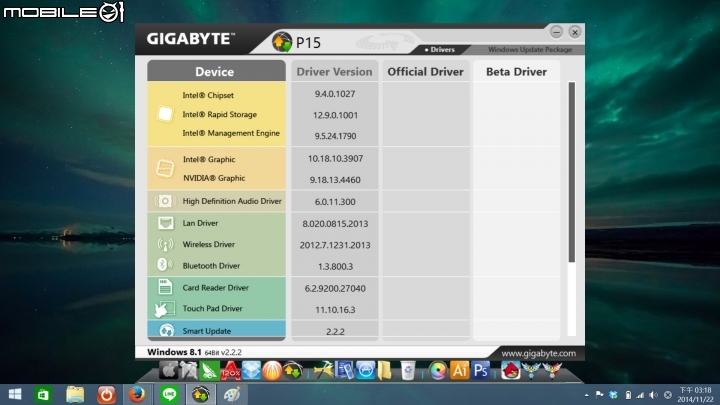Open the App Store dock icon

[366, 370]
